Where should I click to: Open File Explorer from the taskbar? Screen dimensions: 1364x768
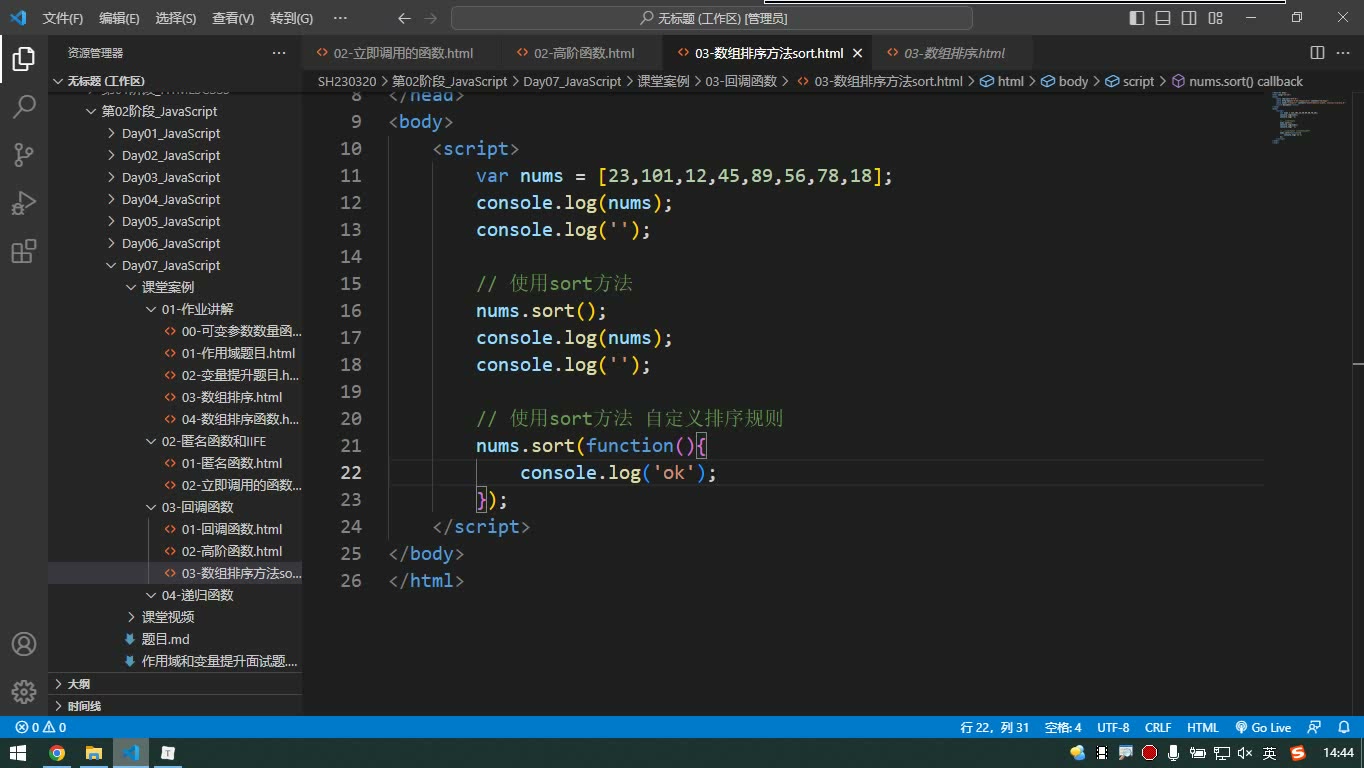(x=94, y=753)
